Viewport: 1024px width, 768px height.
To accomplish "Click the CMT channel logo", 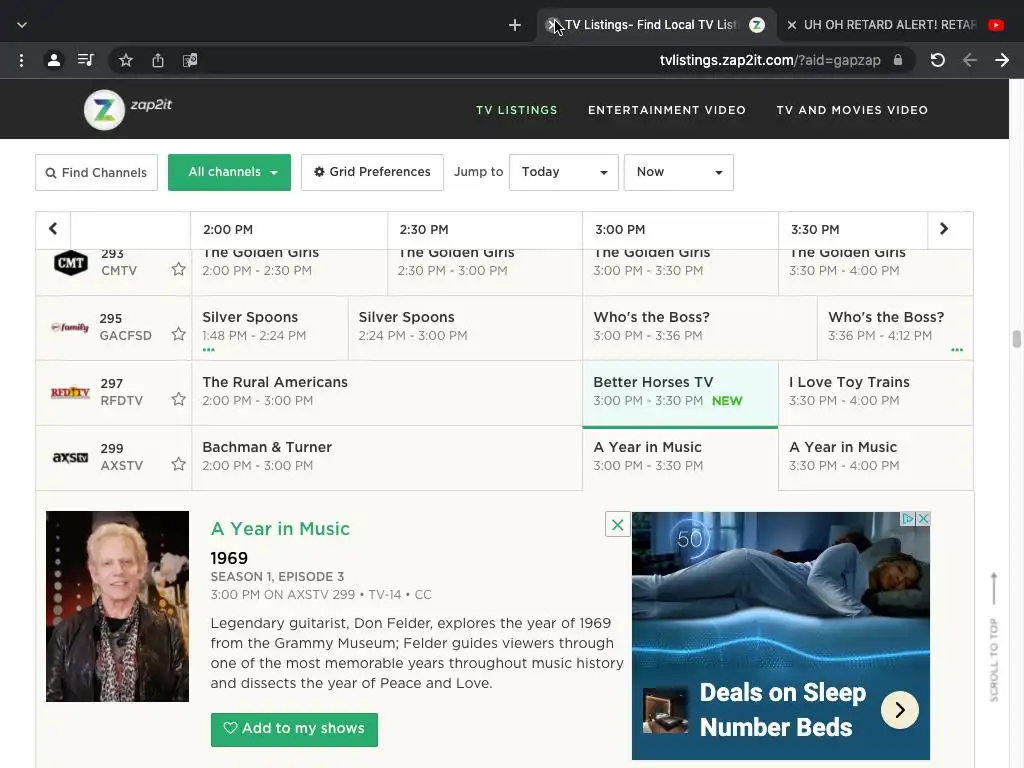I will pyautogui.click(x=71, y=263).
